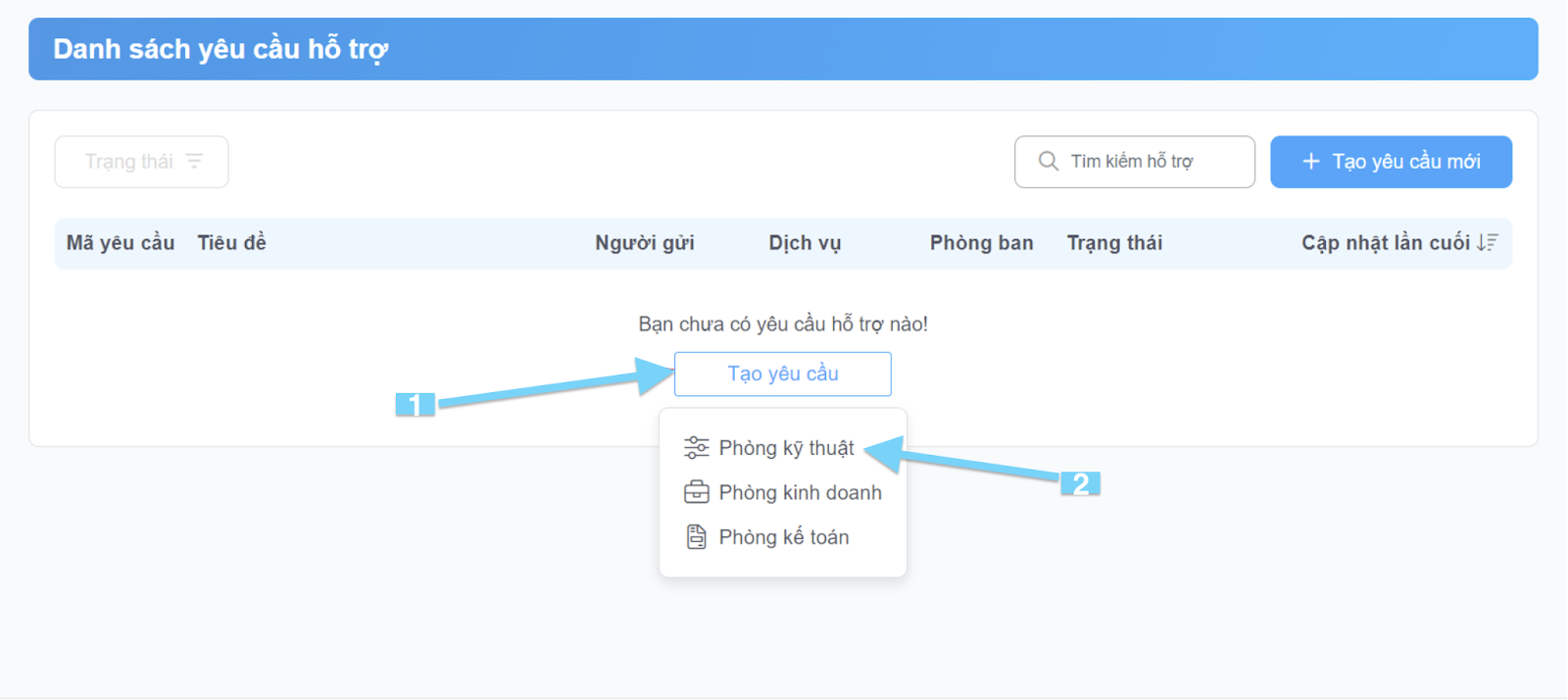Click the outlined Tạo yêu cầu button

point(783,374)
